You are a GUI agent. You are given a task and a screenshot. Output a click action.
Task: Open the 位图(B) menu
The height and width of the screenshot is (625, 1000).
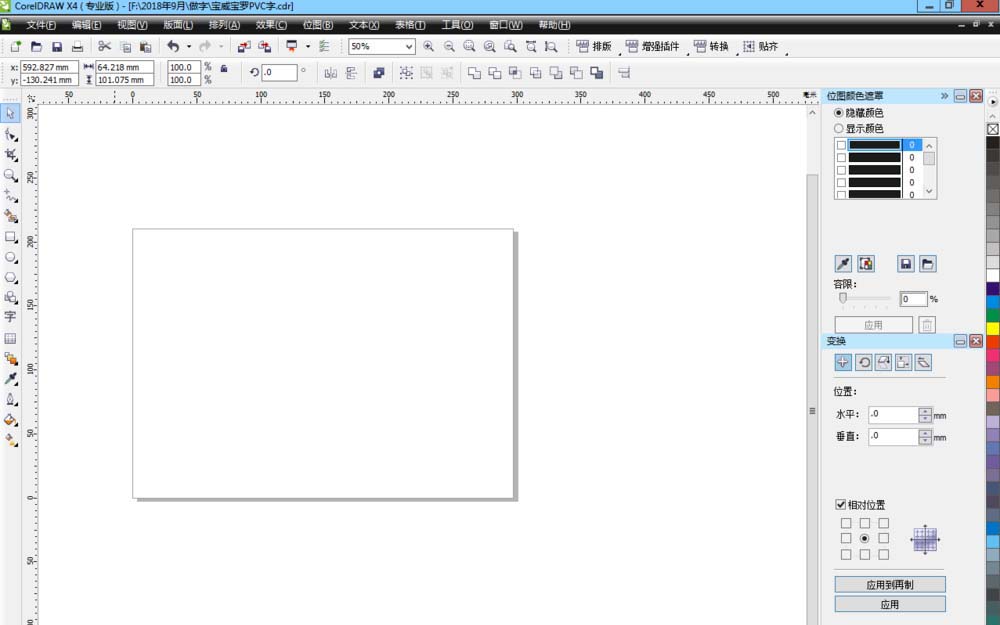(x=318, y=25)
